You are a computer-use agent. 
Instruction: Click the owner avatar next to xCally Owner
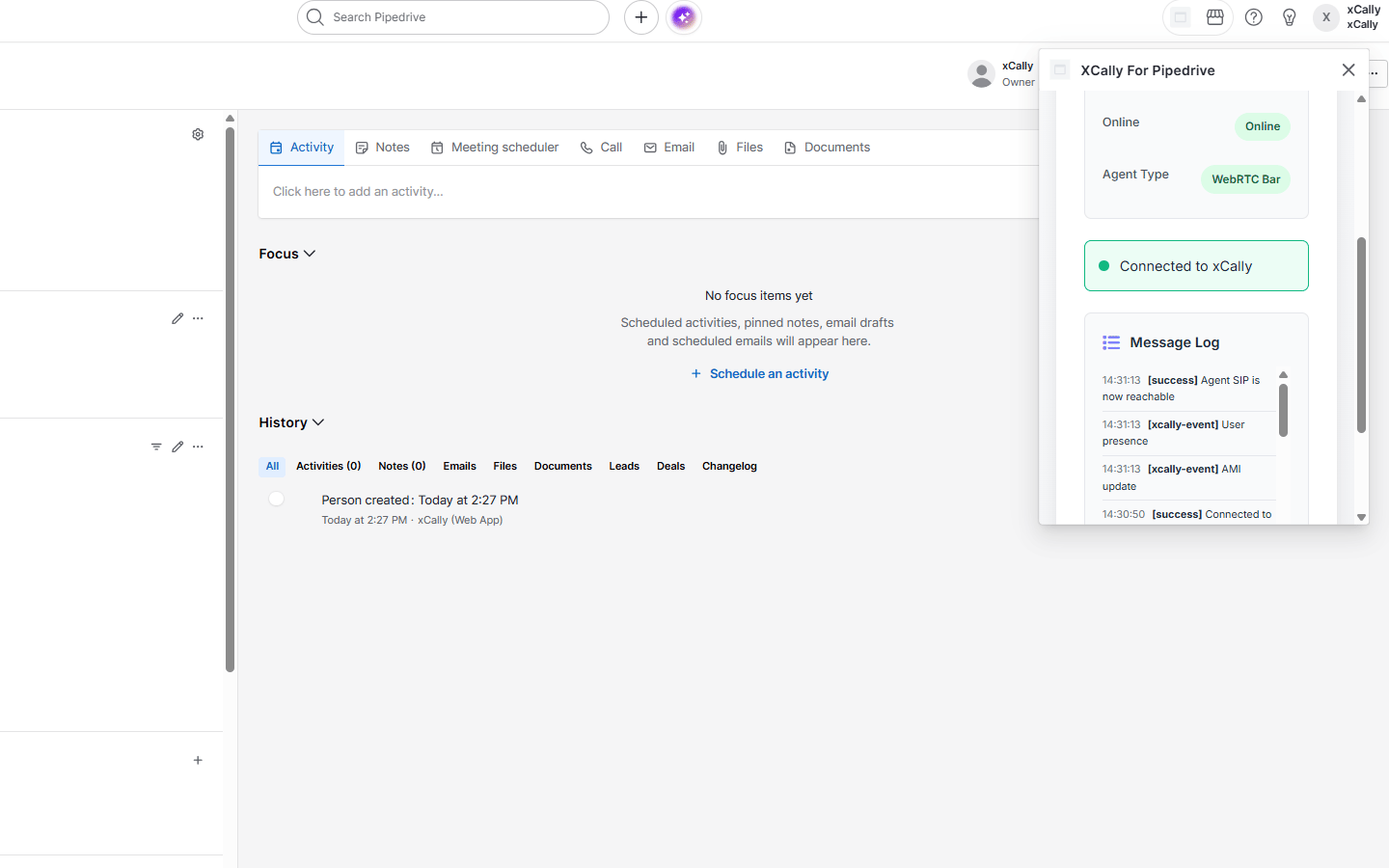click(x=981, y=74)
